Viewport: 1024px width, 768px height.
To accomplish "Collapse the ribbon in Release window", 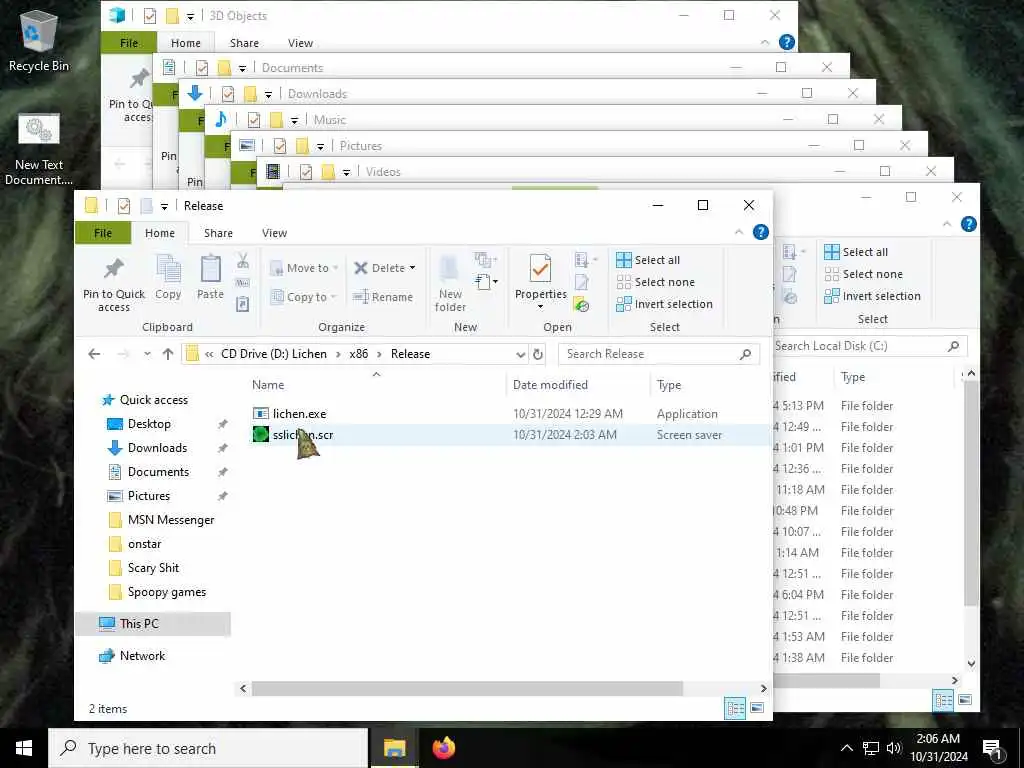I will (739, 232).
